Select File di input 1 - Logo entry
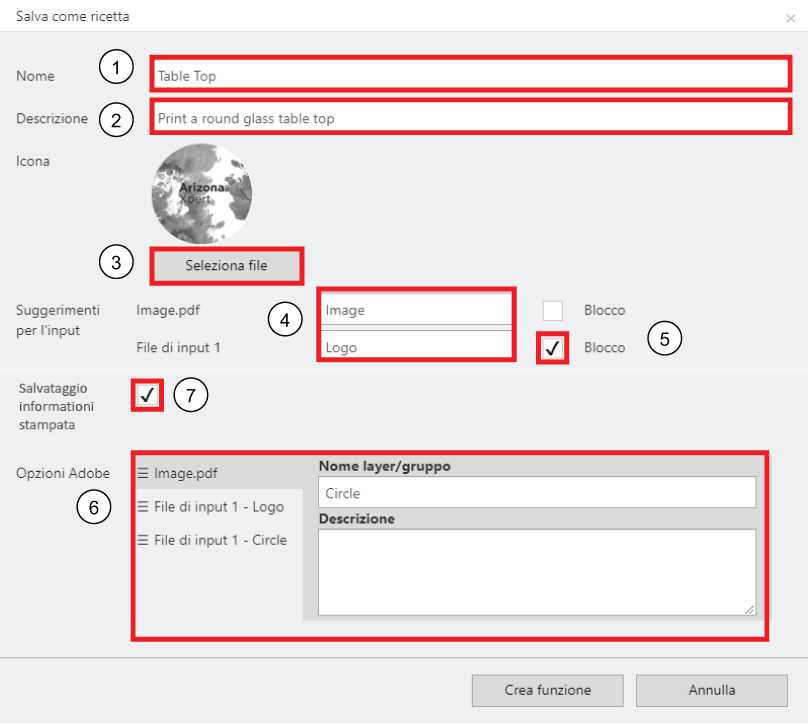This screenshot has height=724, width=808. (x=220, y=507)
